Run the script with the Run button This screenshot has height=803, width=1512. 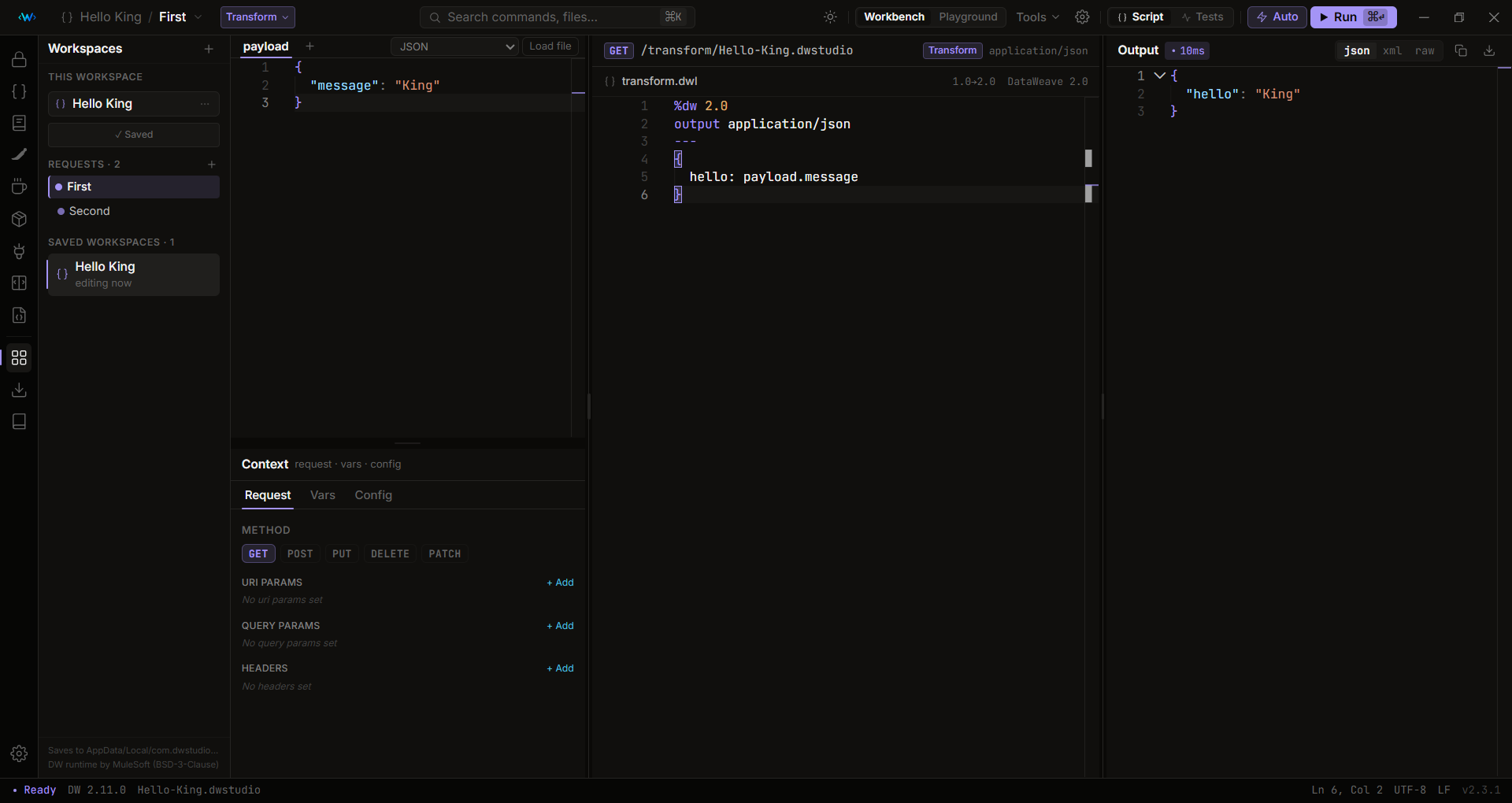pyautogui.click(x=1353, y=17)
